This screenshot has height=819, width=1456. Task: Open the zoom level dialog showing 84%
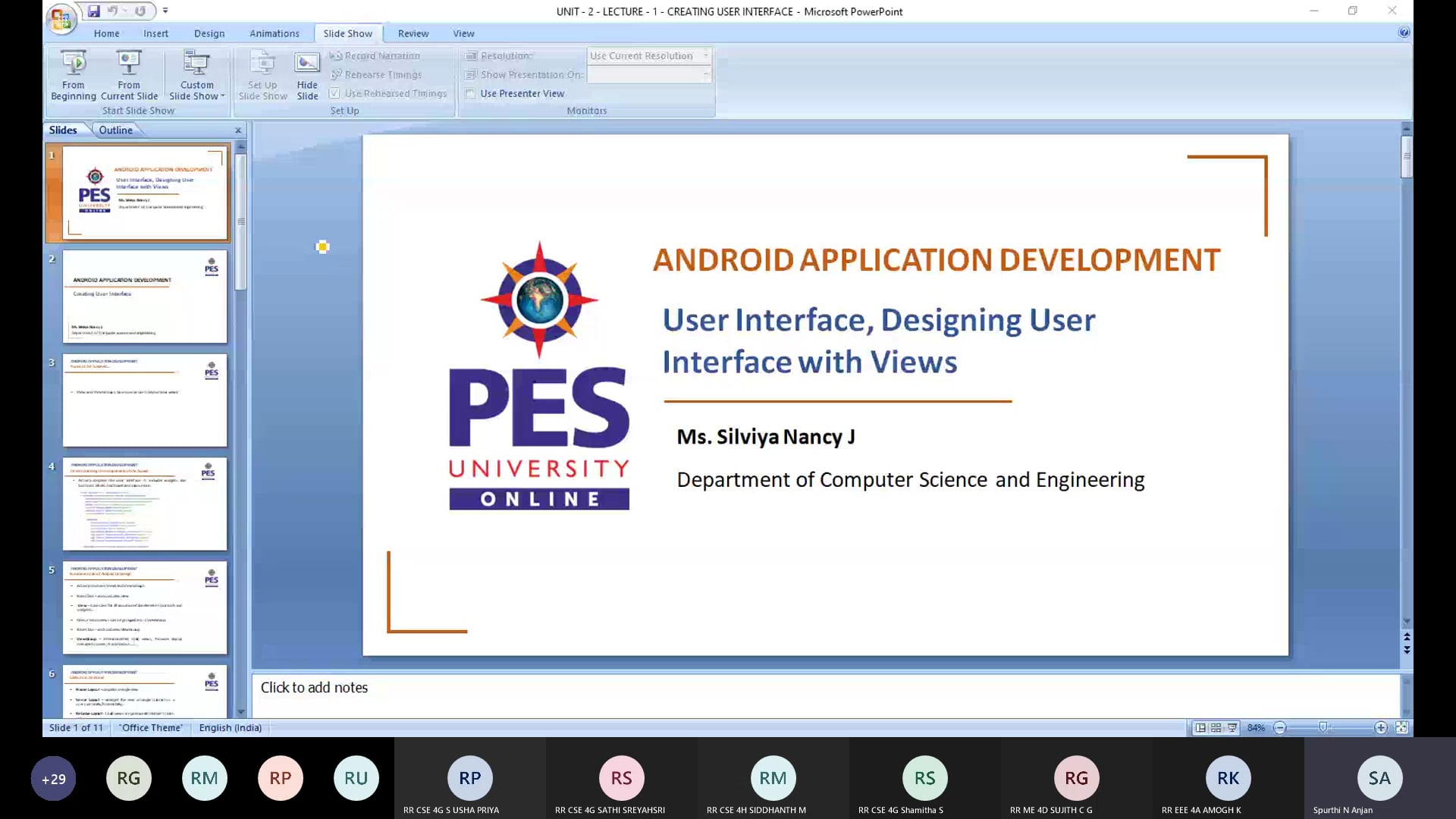pyautogui.click(x=1255, y=728)
